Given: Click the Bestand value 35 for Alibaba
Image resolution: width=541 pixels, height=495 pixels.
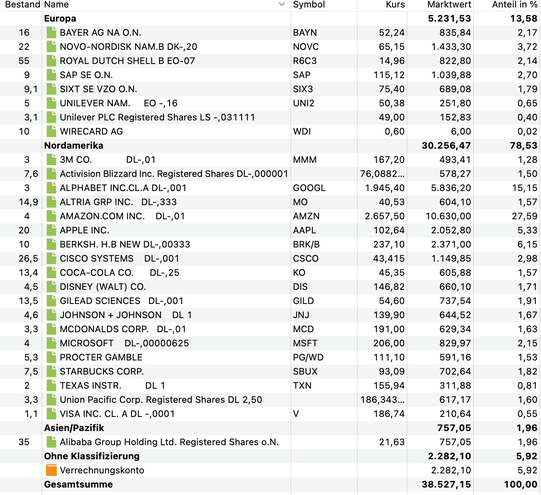Looking at the screenshot, I should (x=24, y=442).
